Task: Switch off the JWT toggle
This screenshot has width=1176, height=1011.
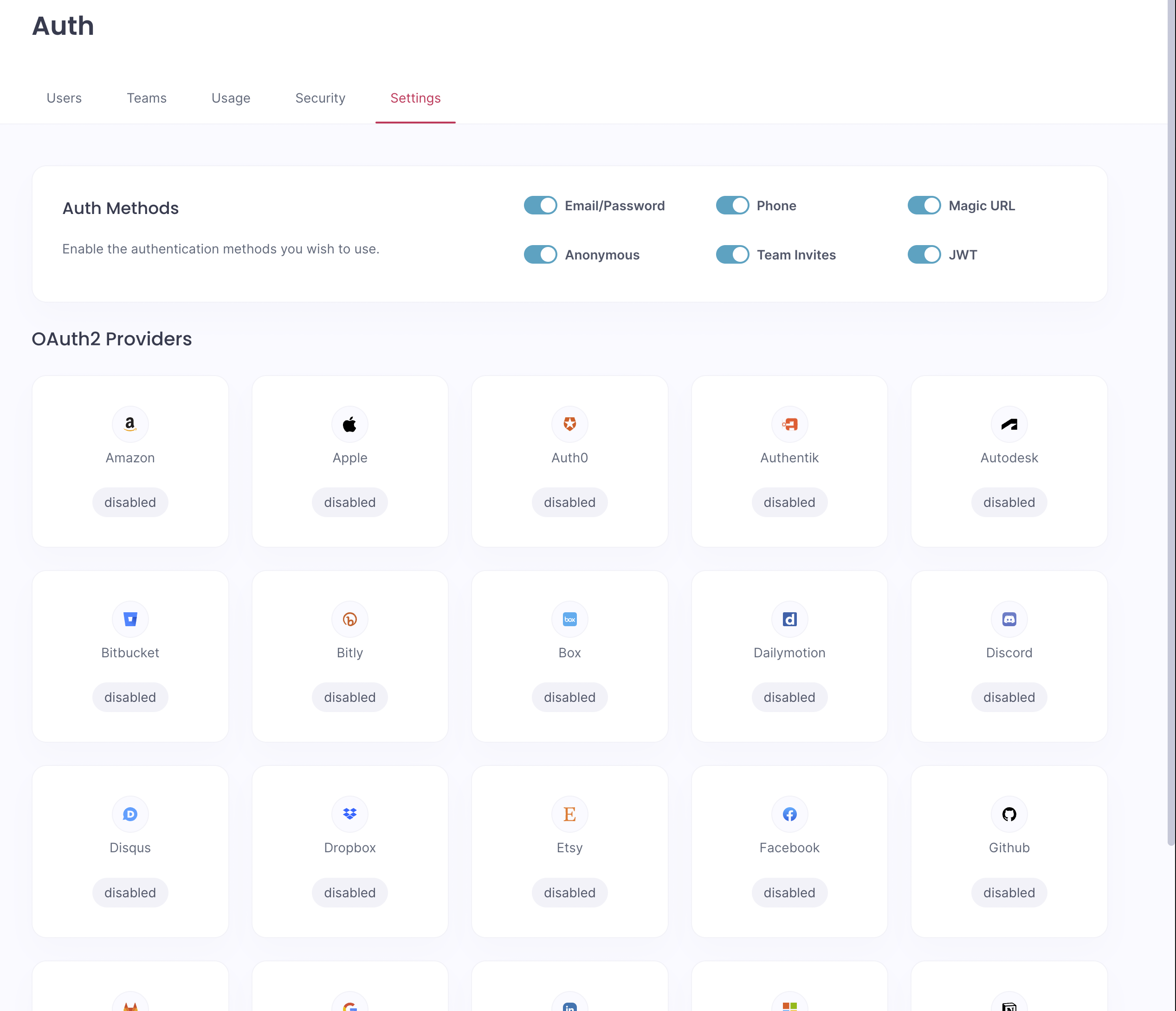Action: (924, 255)
